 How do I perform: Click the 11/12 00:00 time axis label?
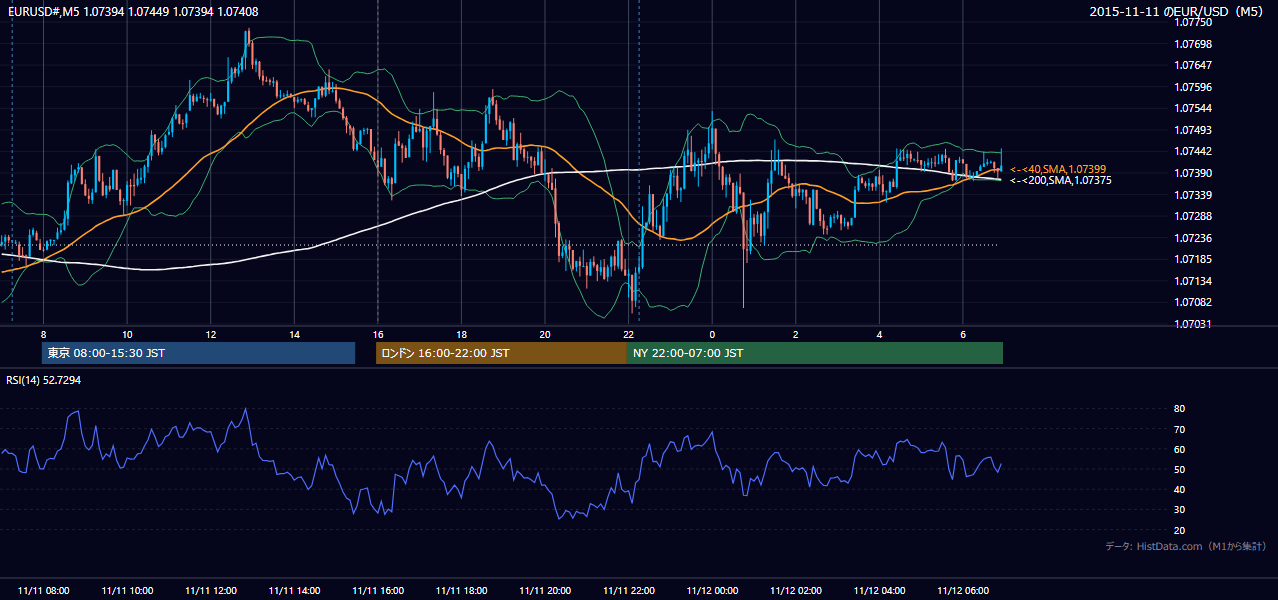(x=712, y=591)
